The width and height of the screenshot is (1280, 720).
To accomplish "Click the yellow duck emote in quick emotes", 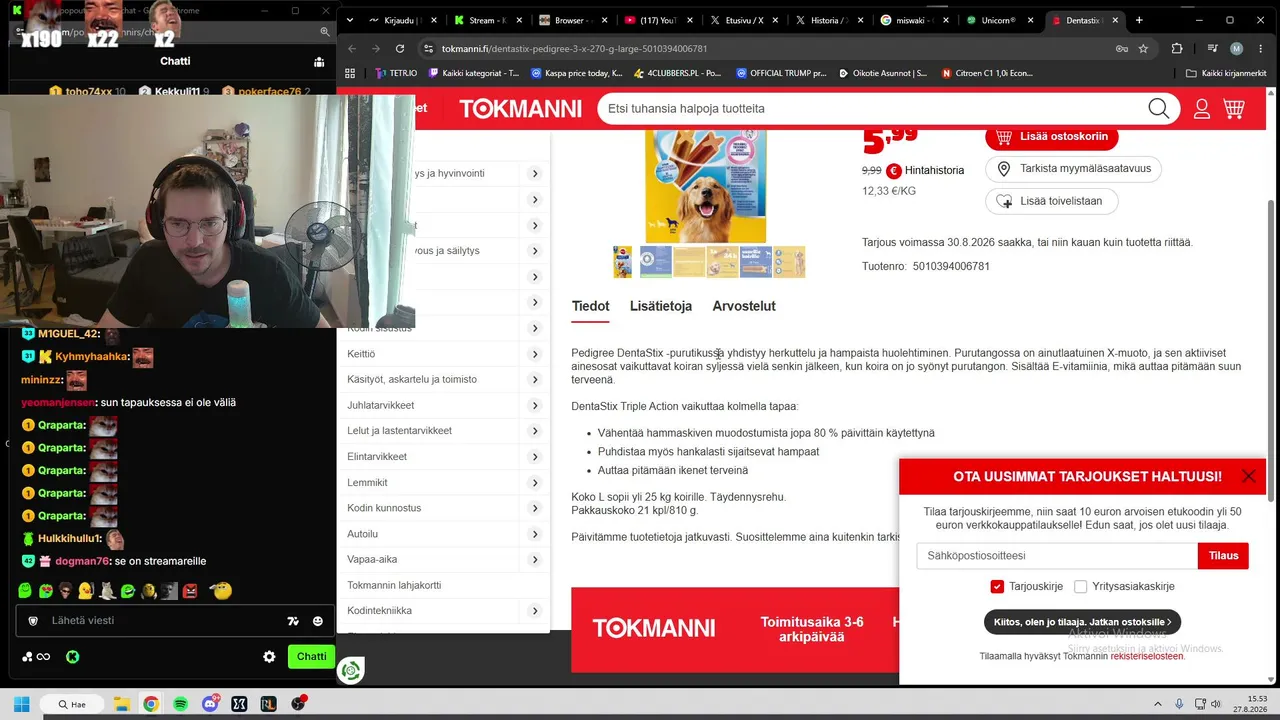I will coord(87,591).
